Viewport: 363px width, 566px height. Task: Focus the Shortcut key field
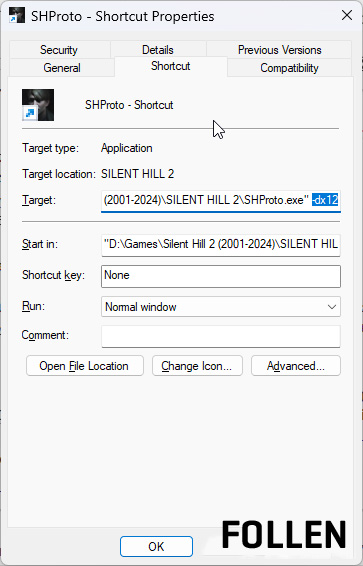tap(221, 276)
